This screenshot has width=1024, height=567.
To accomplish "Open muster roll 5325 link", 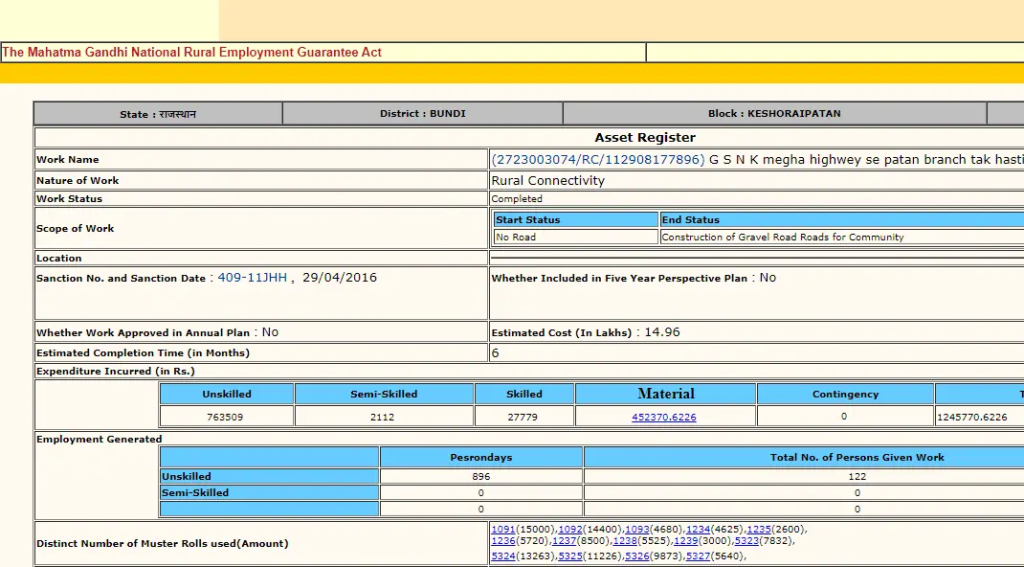I will click(570, 556).
